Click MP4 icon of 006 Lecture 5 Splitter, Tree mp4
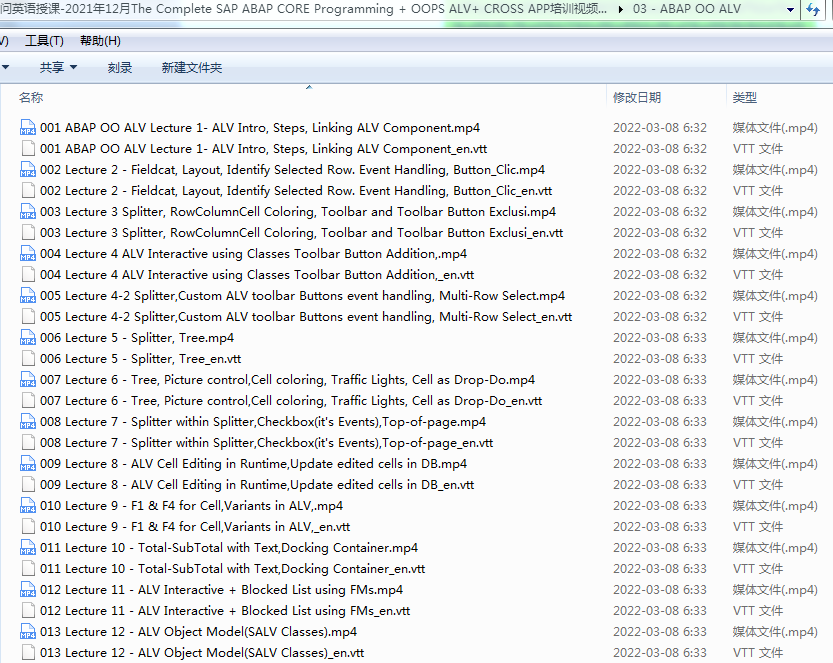Screen dimensions: 833x663 point(28,337)
